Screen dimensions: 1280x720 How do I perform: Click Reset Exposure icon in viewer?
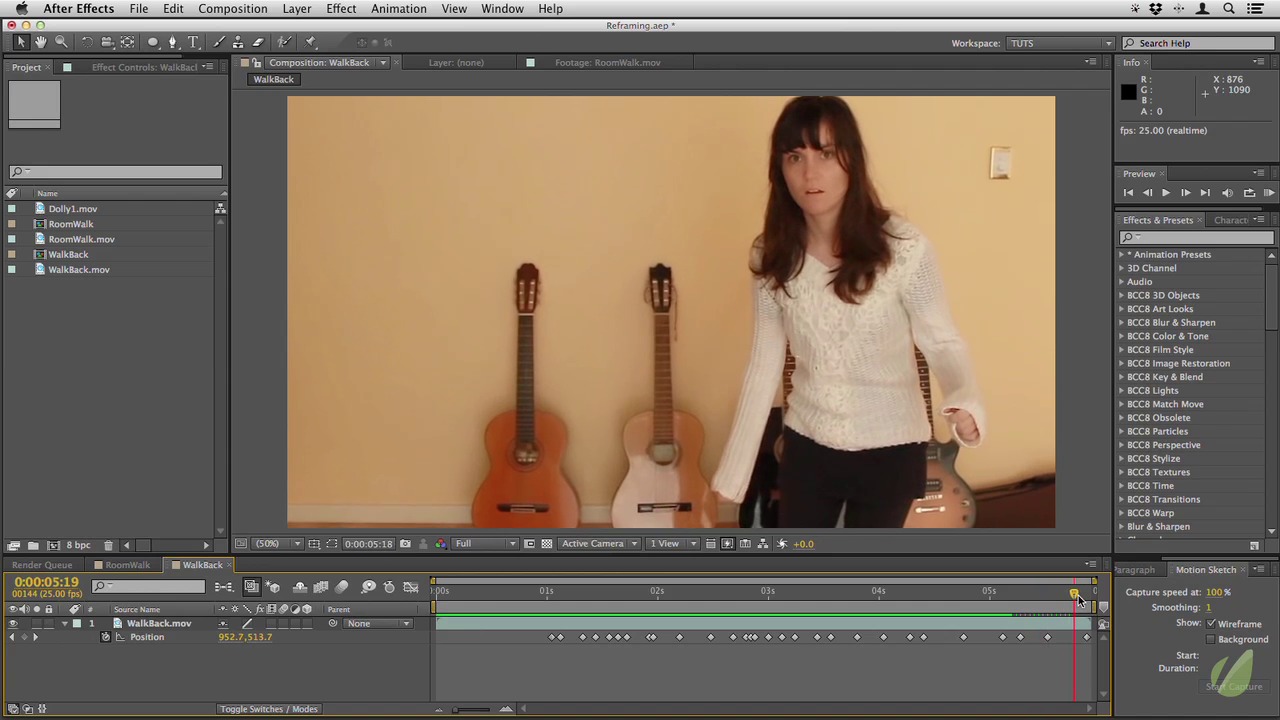782,544
